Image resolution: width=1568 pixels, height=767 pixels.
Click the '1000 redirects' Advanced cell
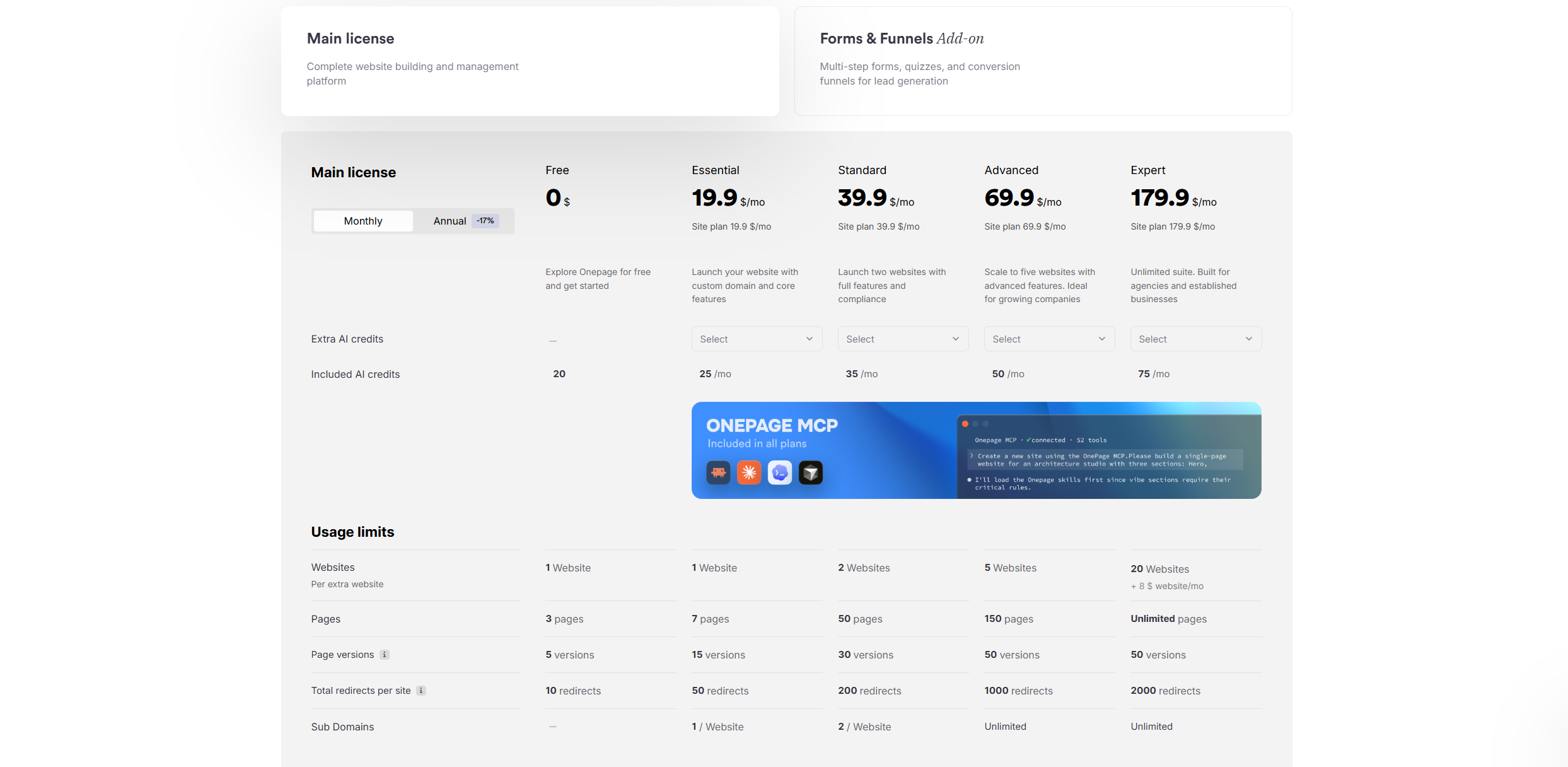1018,691
